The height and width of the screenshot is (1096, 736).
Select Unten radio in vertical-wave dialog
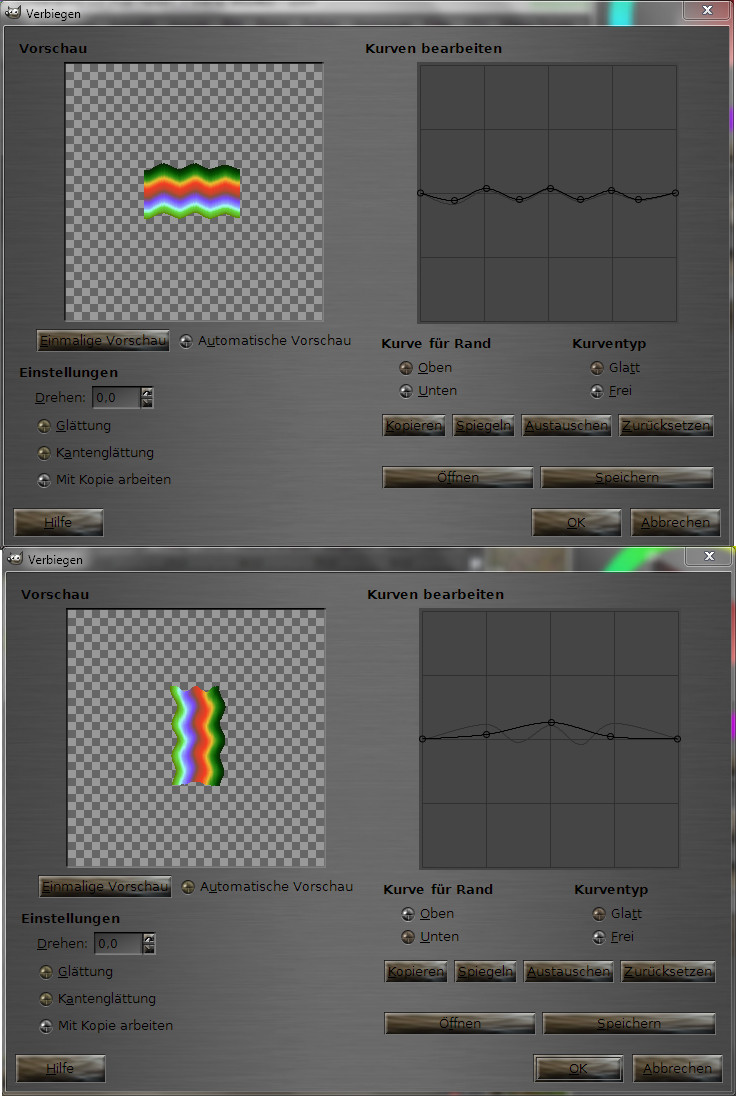(x=408, y=937)
